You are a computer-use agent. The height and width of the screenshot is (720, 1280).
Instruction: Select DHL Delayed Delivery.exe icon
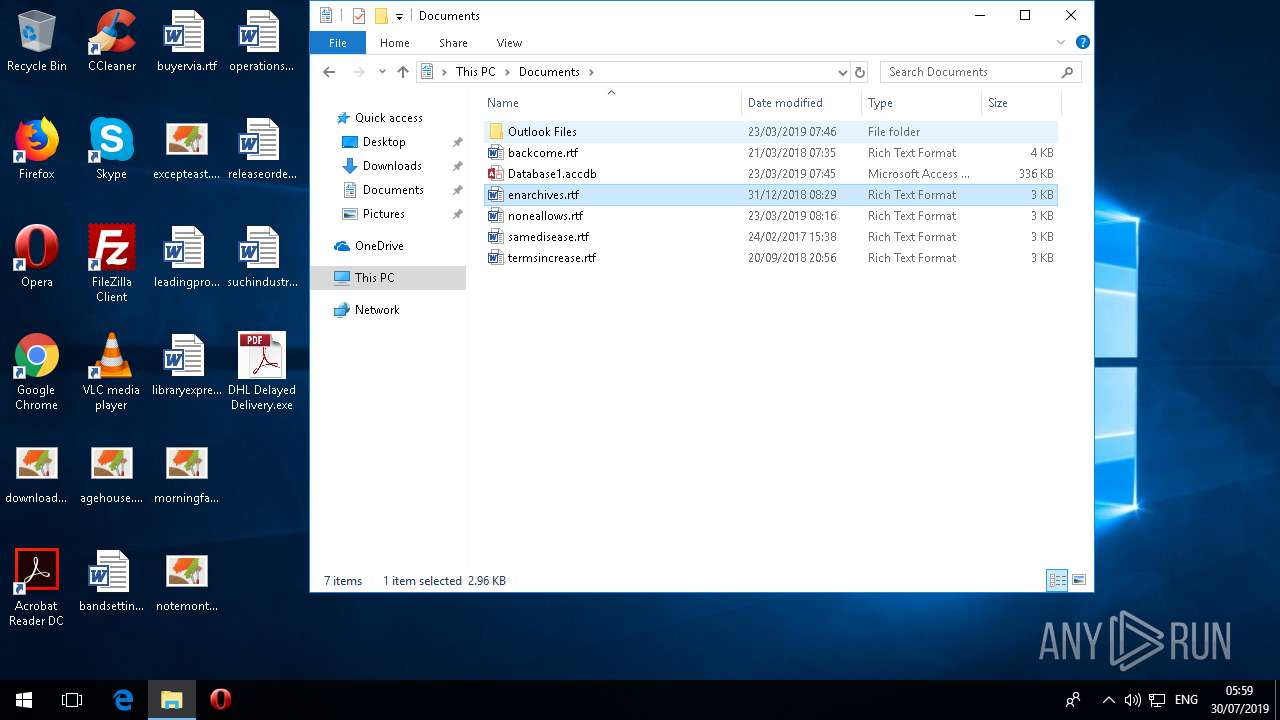coord(261,372)
